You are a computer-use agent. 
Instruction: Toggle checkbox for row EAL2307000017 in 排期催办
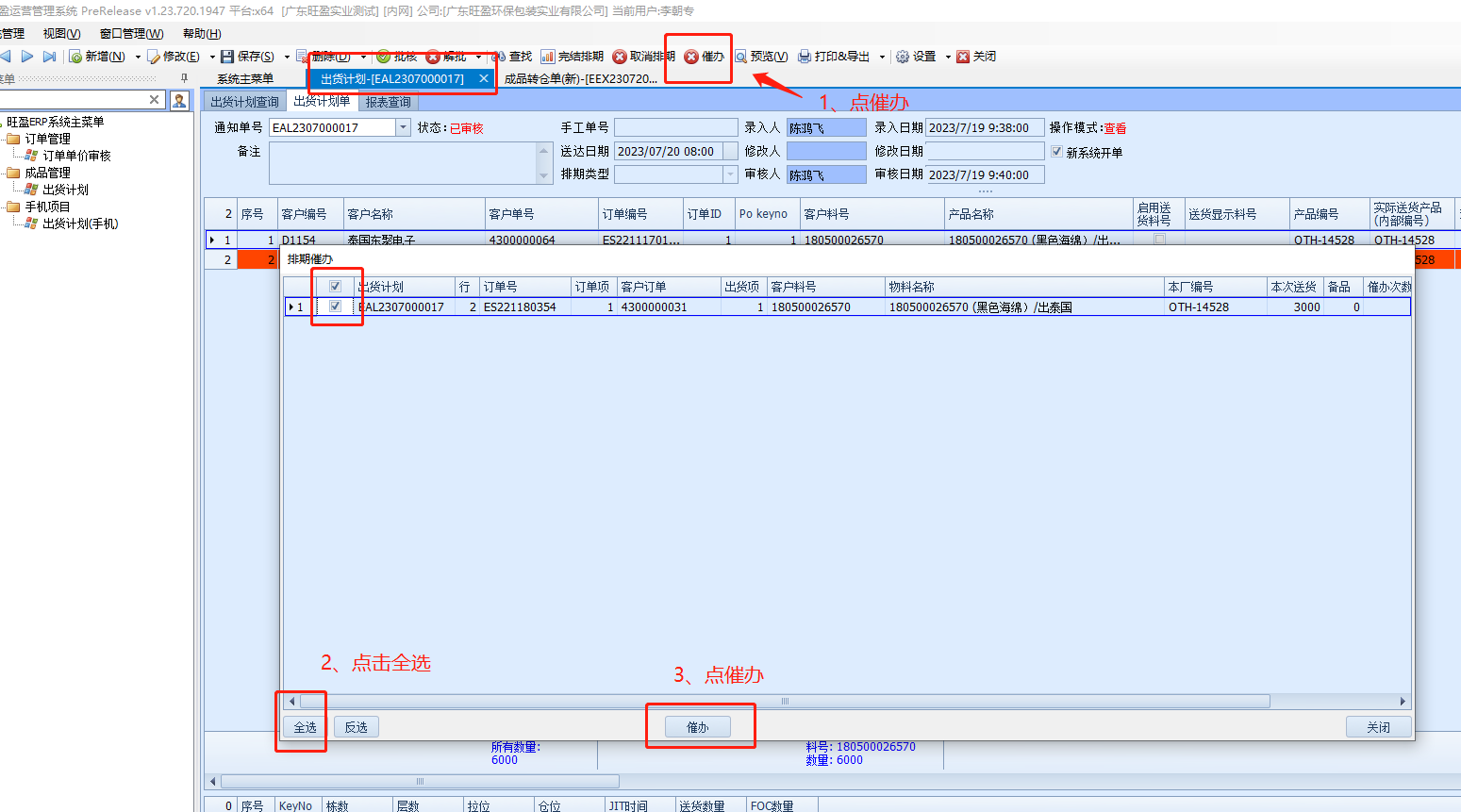tap(335, 307)
